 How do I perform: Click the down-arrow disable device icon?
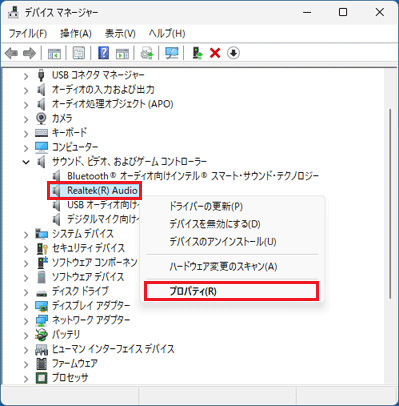233,53
